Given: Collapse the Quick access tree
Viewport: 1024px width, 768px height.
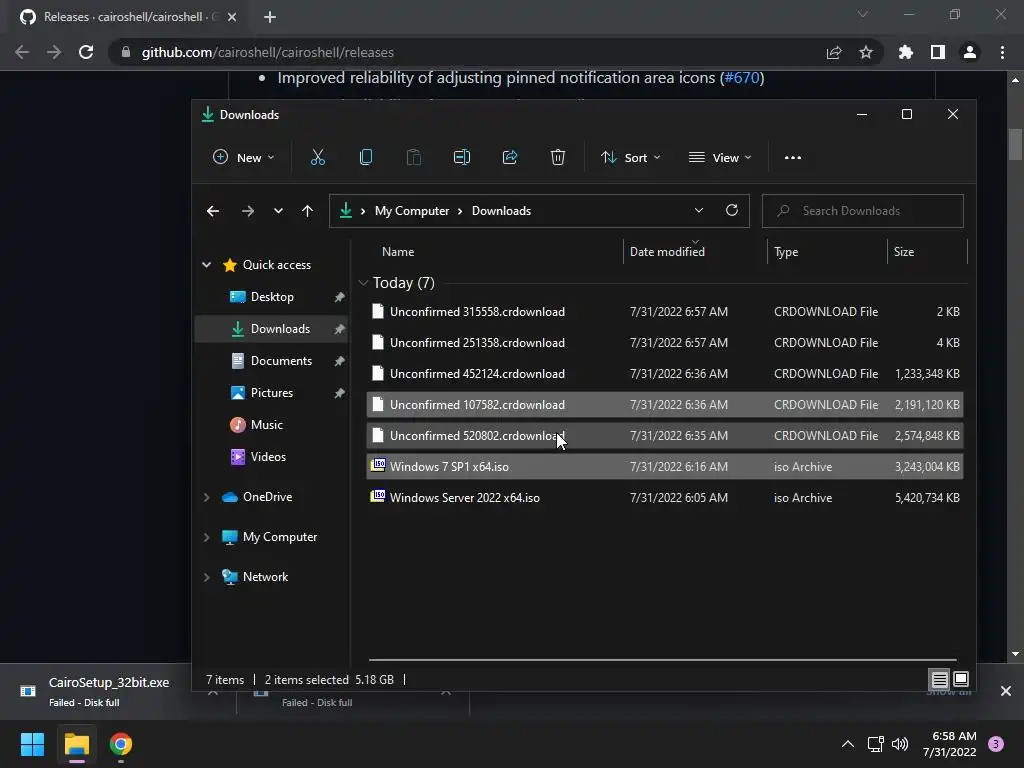Looking at the screenshot, I should pos(206,264).
